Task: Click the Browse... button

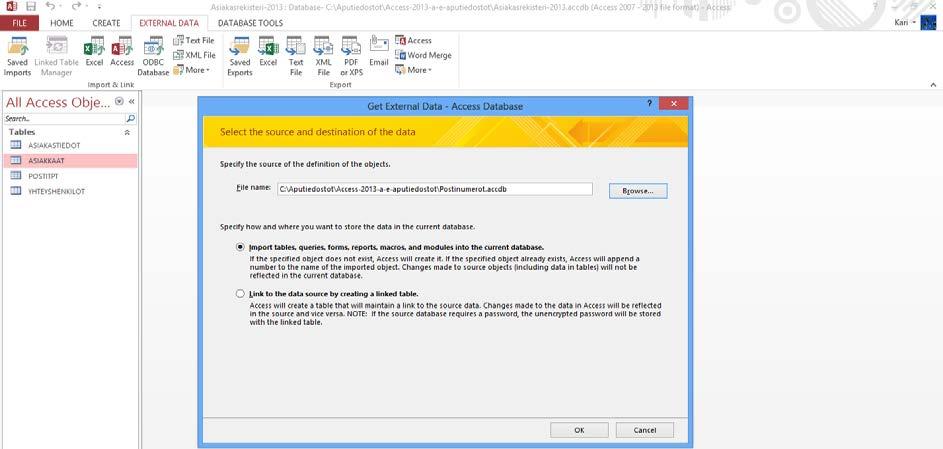Action: click(638, 191)
